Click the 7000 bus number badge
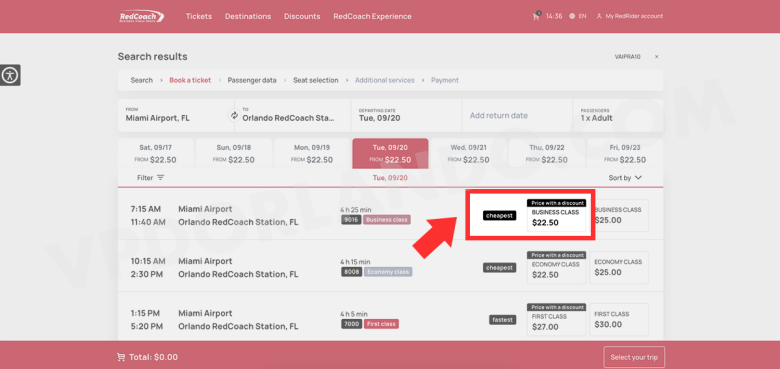780x369 pixels. 352,324
